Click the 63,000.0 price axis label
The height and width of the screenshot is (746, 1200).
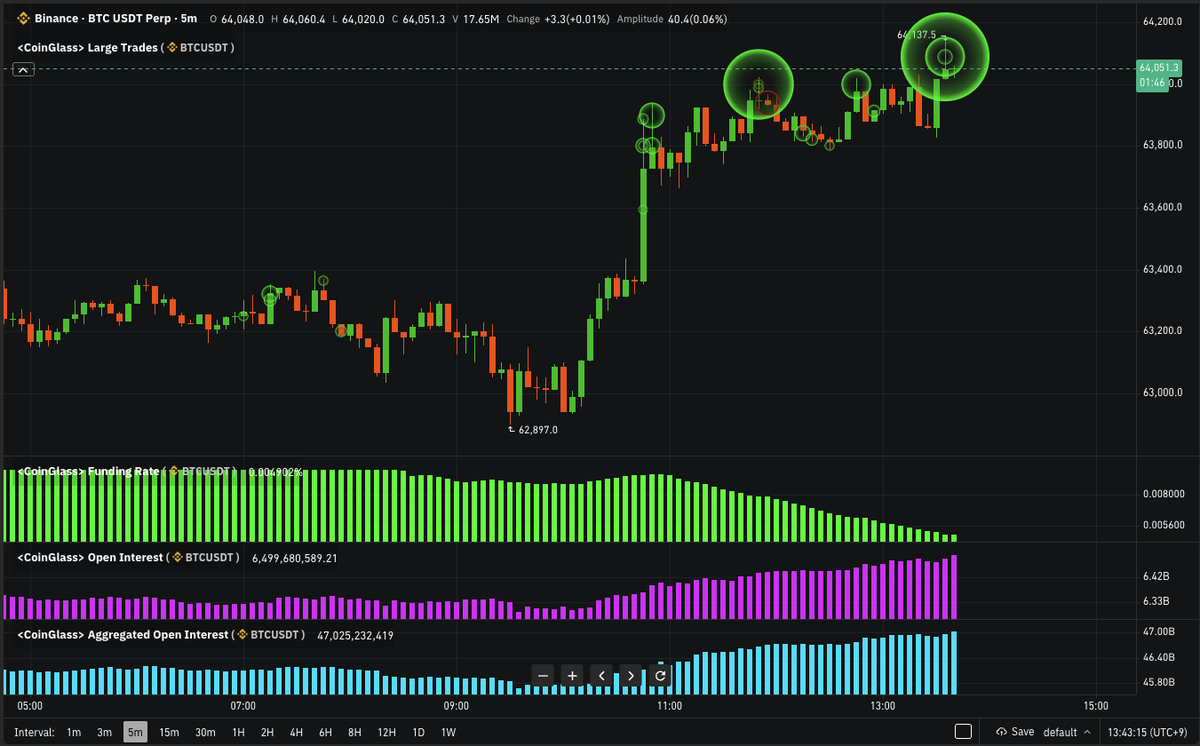pos(1164,392)
